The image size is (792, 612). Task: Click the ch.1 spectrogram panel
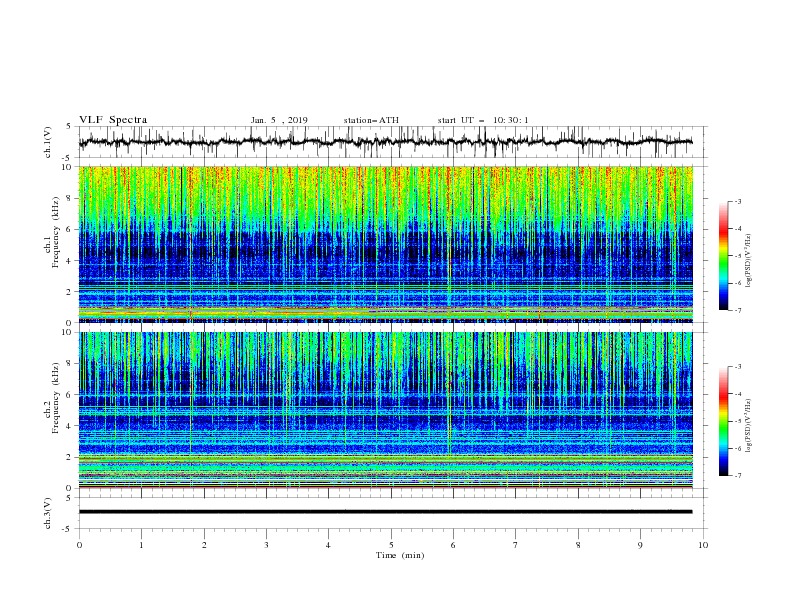tap(385, 244)
